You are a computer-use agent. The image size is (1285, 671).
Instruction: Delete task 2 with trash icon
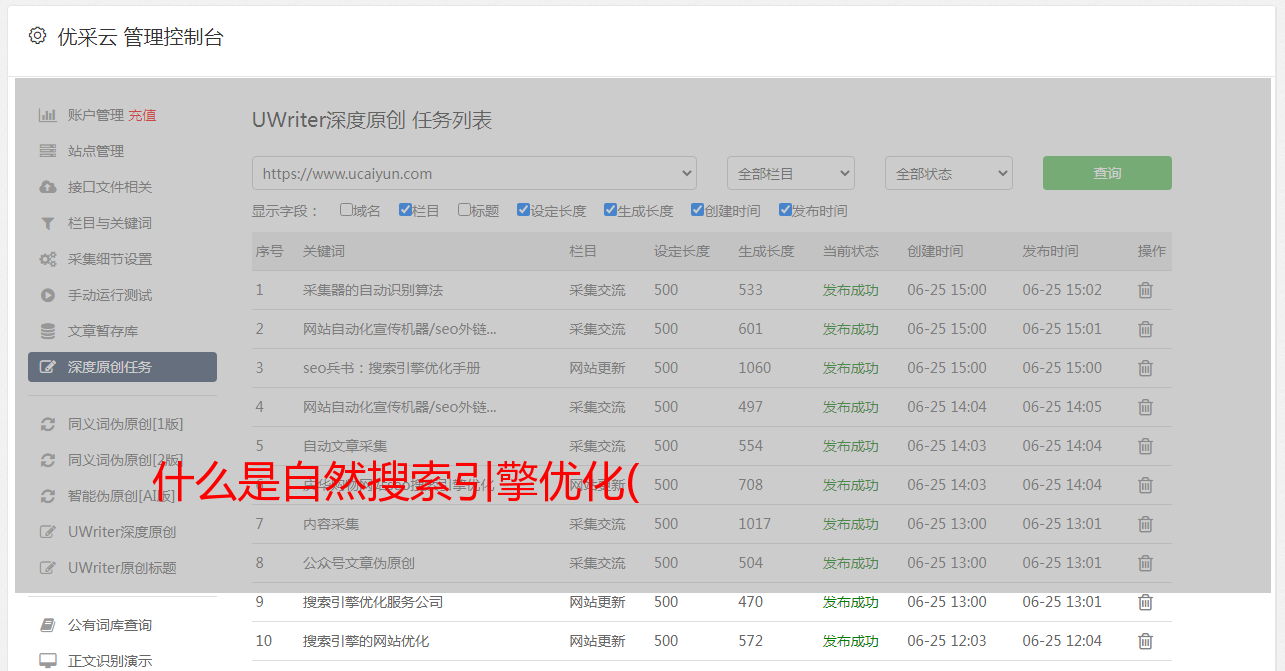[1146, 329]
